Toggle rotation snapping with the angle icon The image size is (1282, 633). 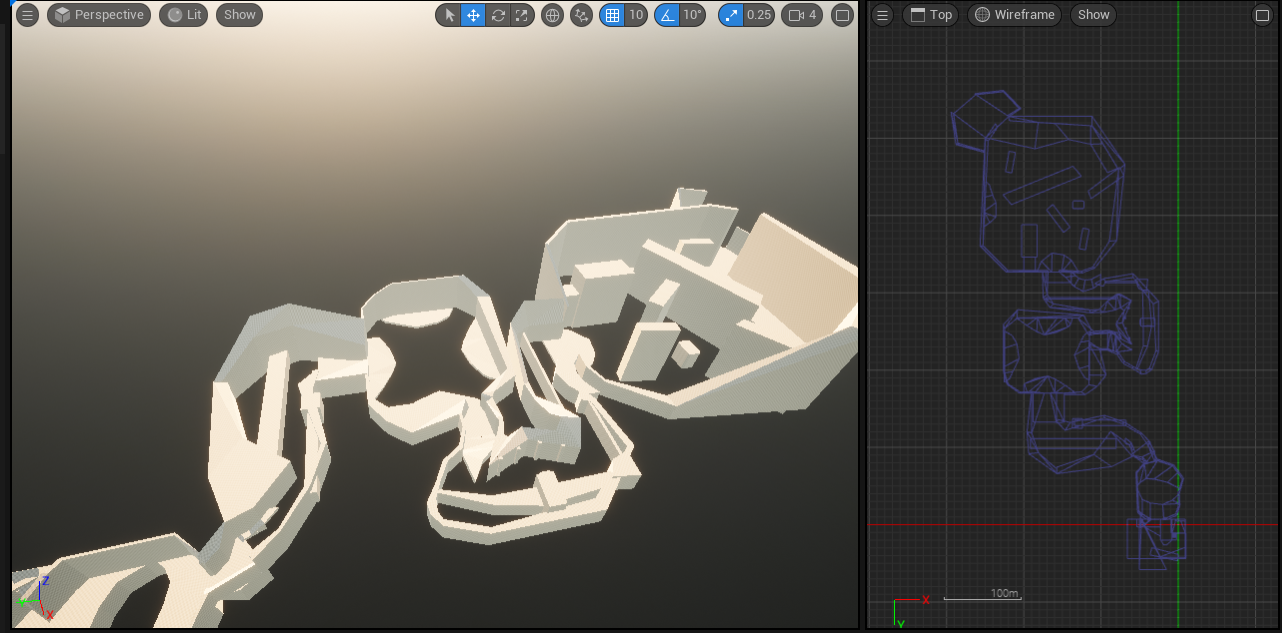click(x=667, y=14)
